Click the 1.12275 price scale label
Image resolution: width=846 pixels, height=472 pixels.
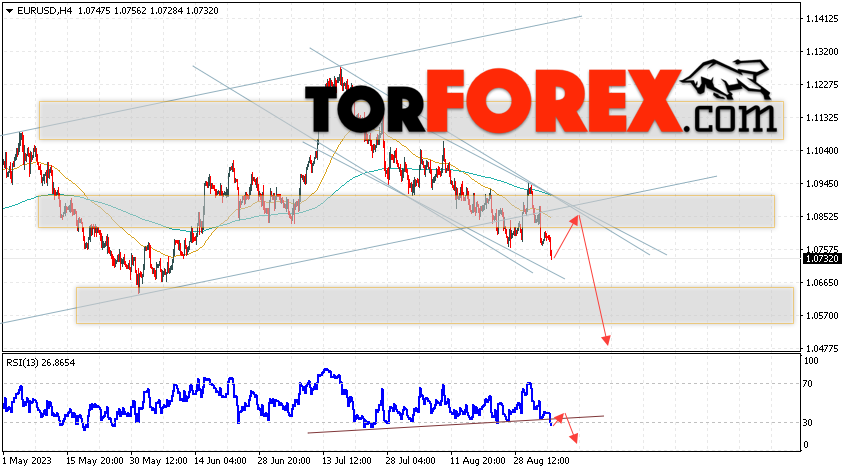(x=822, y=85)
